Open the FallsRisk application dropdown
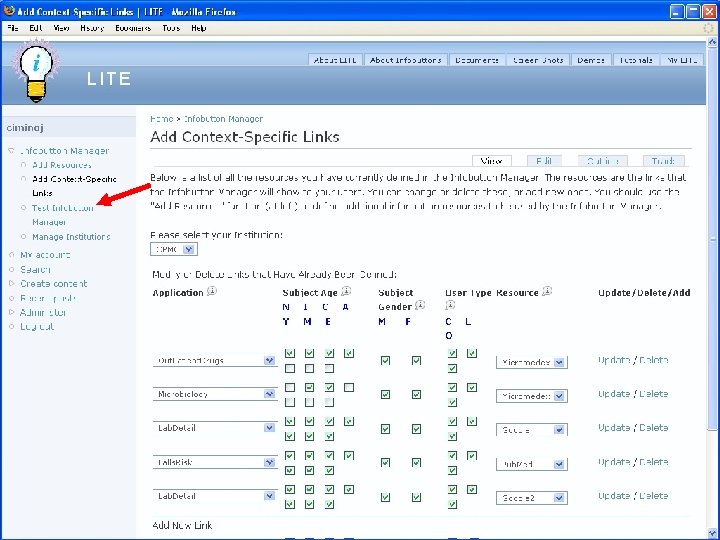Viewport: 720px width, 540px height. click(x=215, y=462)
